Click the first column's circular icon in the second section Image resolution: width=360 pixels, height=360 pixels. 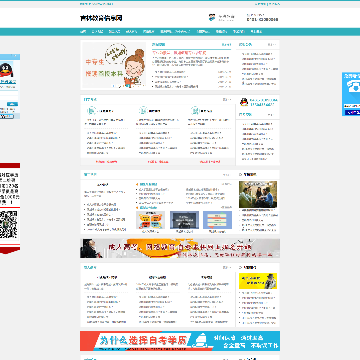[x=91, y=111]
